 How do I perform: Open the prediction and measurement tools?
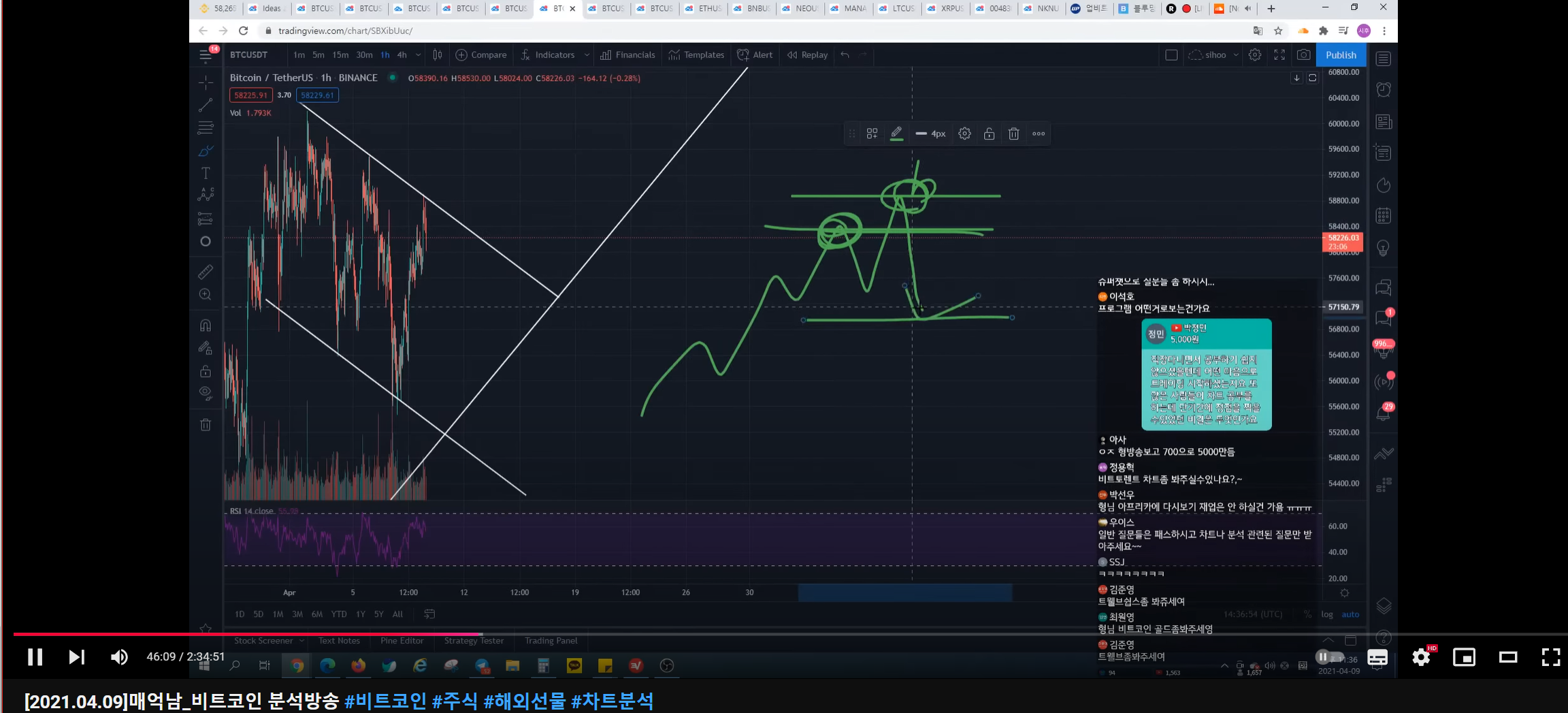click(x=206, y=219)
